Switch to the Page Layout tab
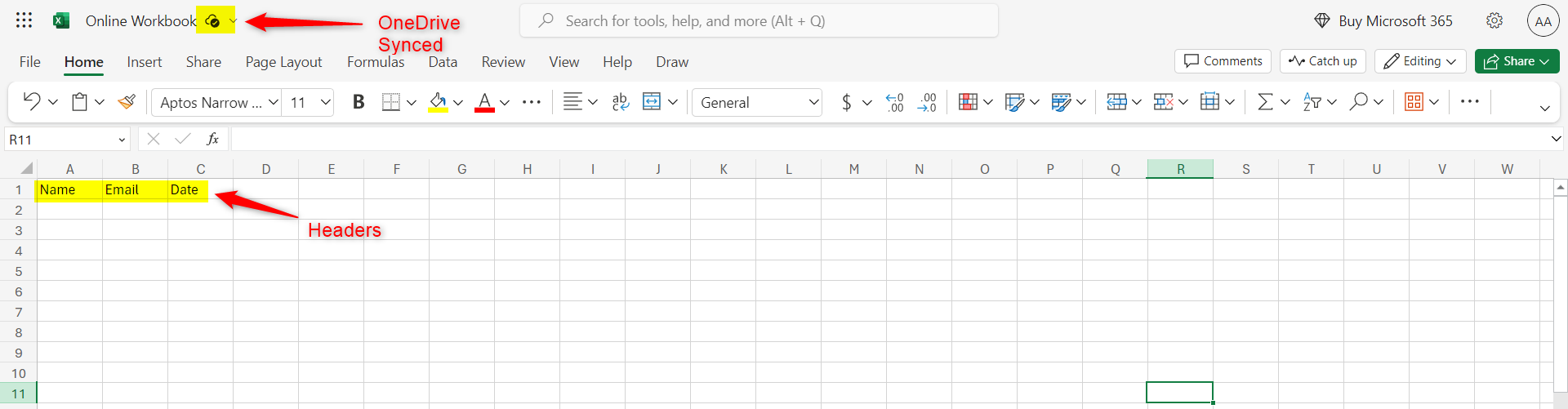The image size is (1568, 409). (283, 62)
